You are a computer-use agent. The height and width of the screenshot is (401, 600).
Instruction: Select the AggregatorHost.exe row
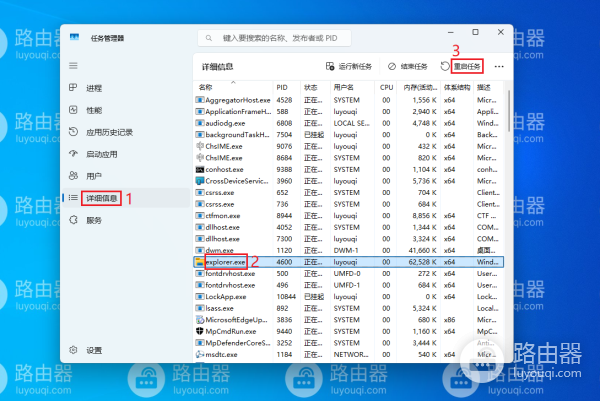point(348,100)
